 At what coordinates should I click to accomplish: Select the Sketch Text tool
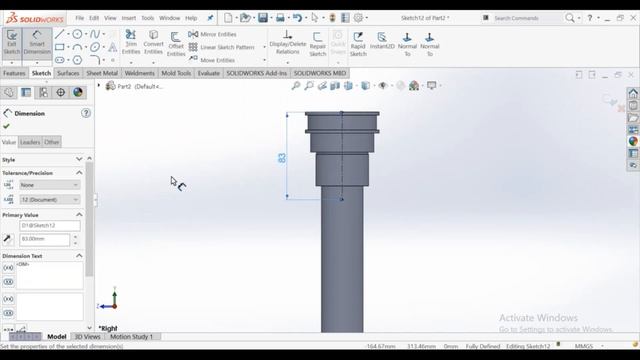click(113, 47)
